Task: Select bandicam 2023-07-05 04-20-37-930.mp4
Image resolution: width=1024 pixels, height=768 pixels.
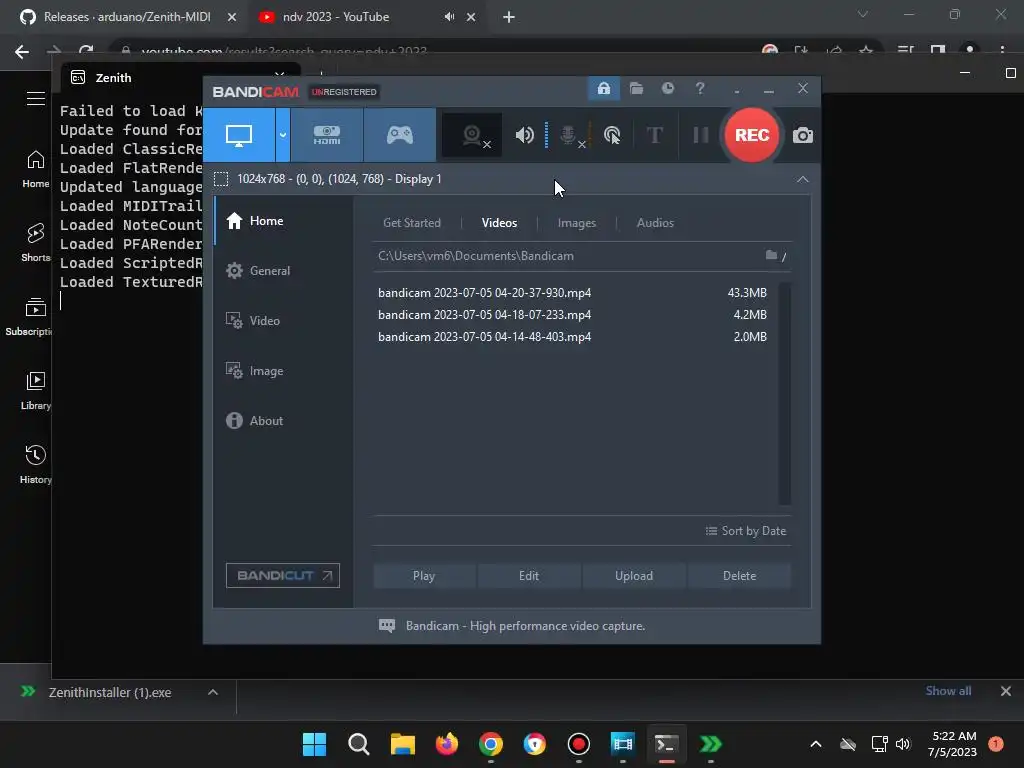Action: (x=572, y=293)
